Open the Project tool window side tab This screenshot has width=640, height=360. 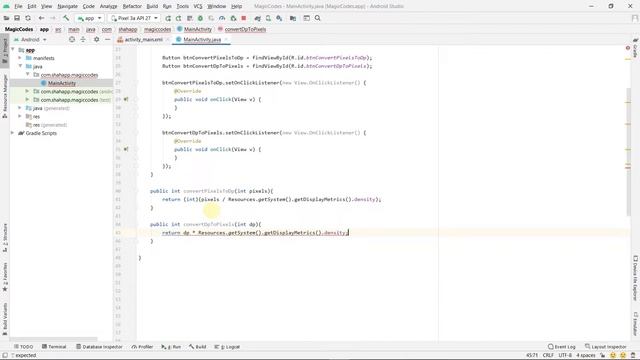point(5,51)
